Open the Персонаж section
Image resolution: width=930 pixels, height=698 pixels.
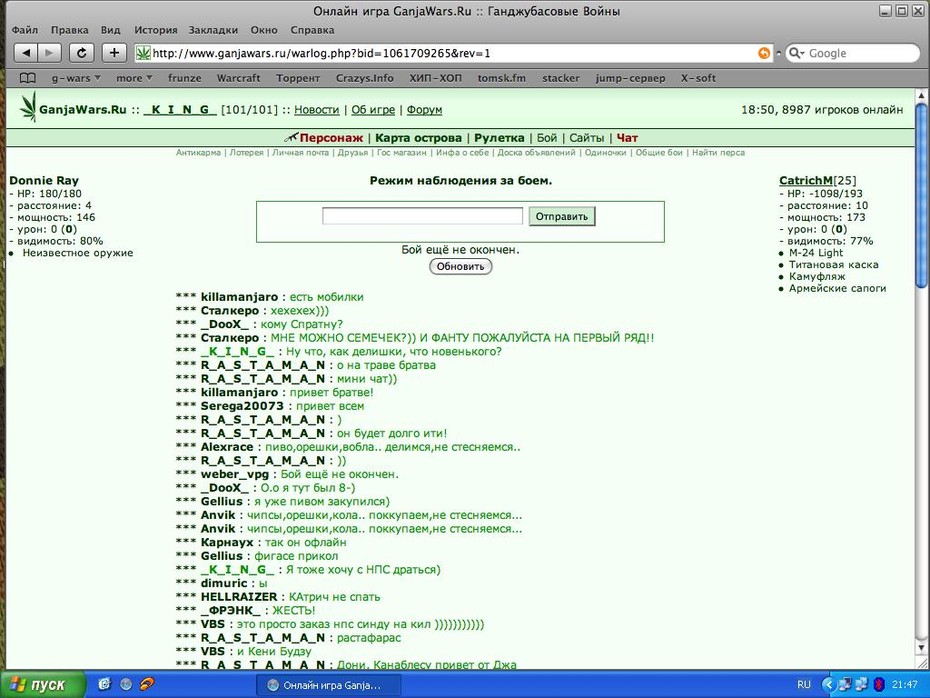click(x=331, y=138)
